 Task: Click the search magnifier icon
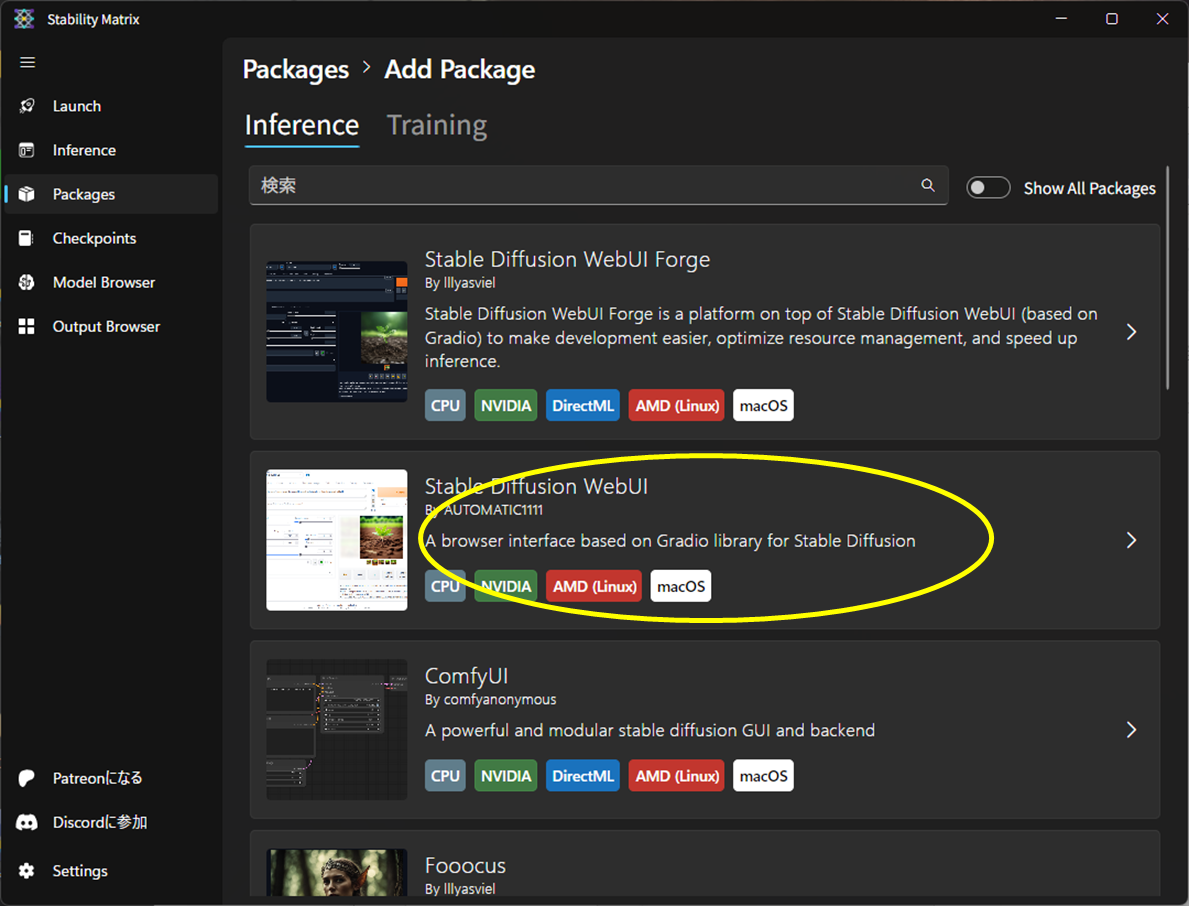(928, 185)
